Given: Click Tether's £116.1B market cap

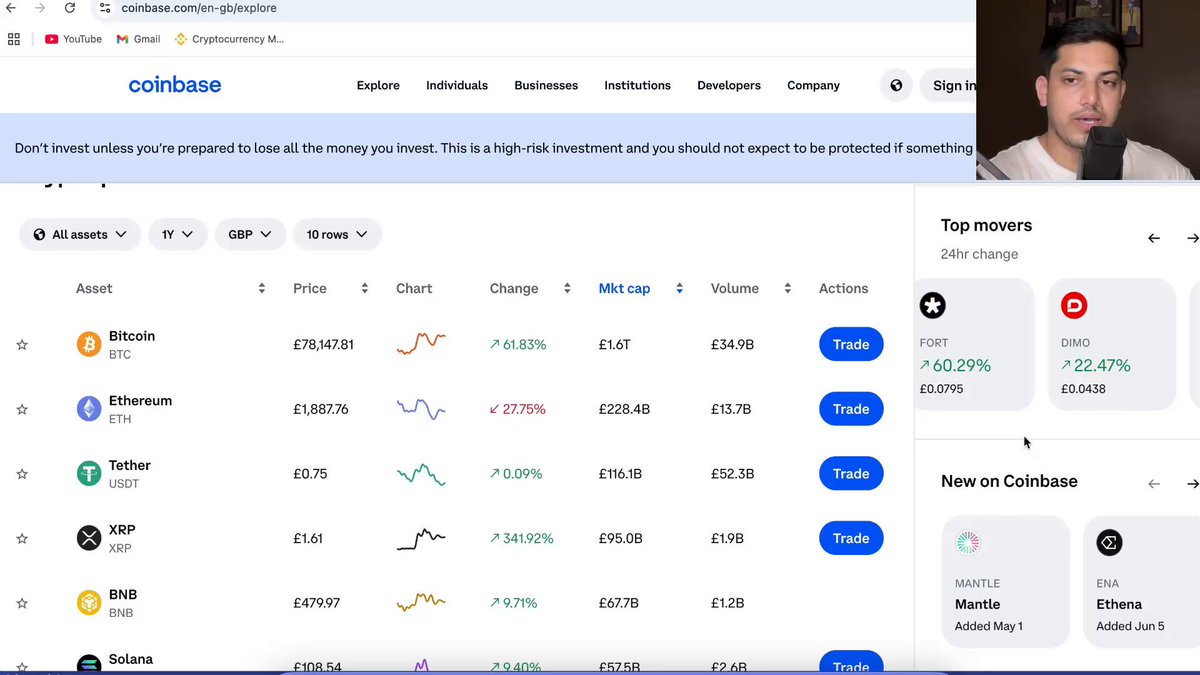Looking at the screenshot, I should click(620, 474).
